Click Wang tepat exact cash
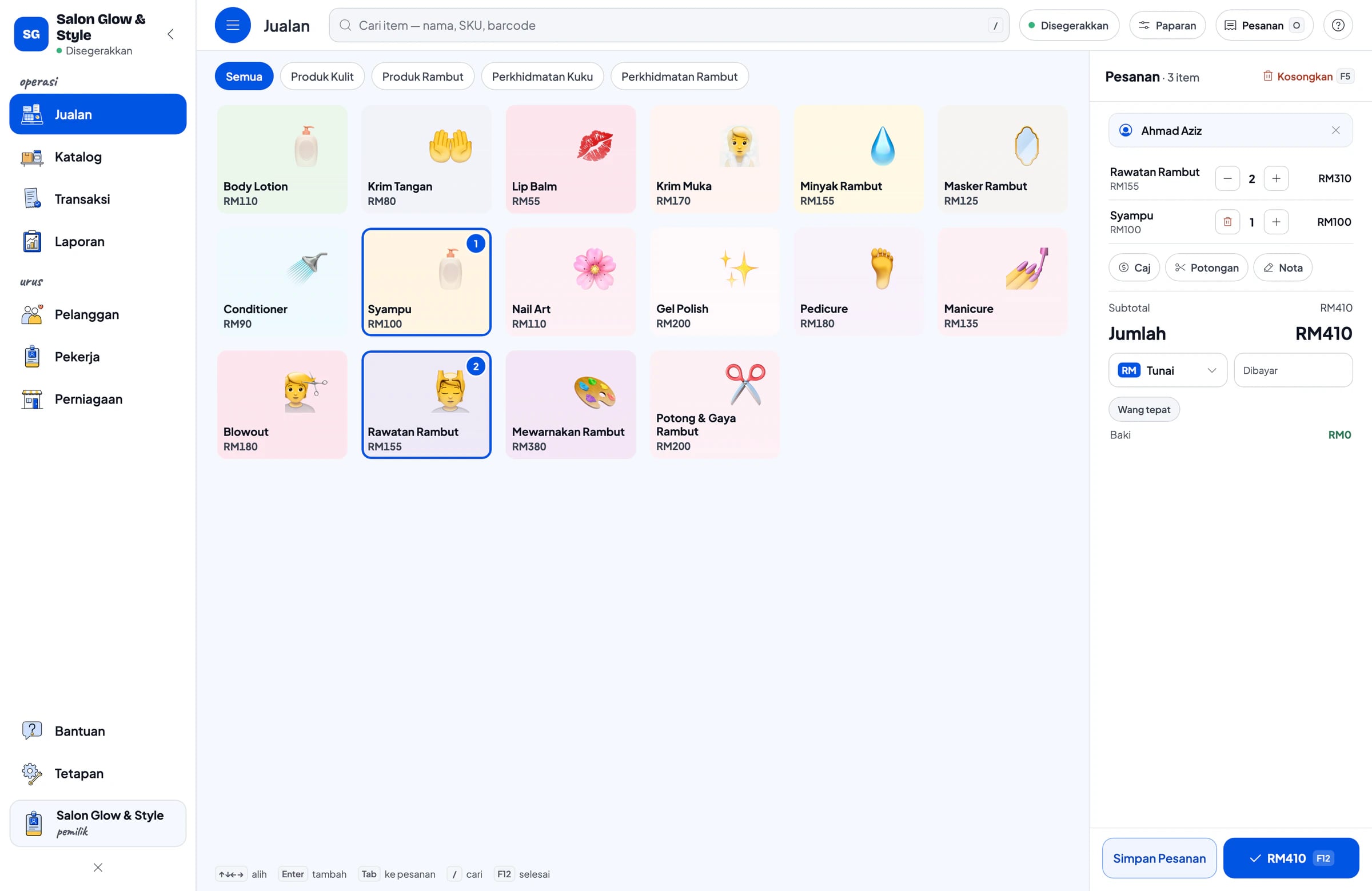Screen dimensions: 1372x891 1144,409
